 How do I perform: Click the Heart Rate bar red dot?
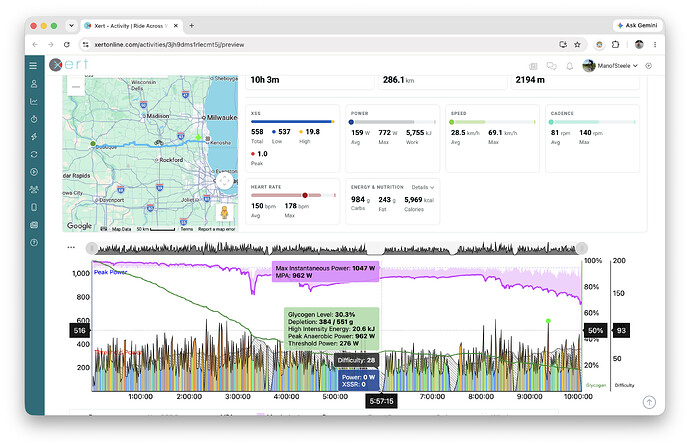click(305, 195)
